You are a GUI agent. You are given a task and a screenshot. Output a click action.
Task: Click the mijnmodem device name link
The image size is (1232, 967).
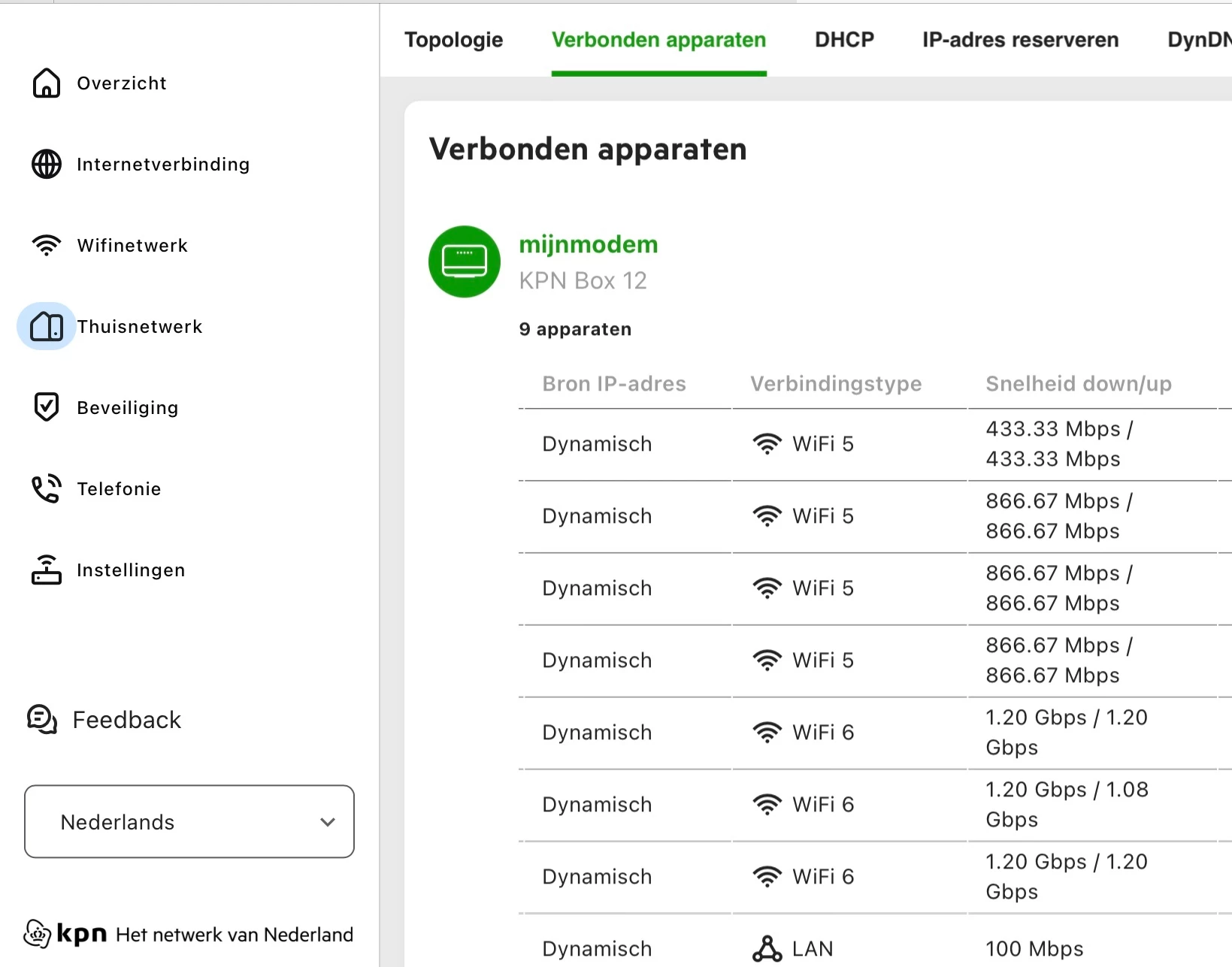589,245
